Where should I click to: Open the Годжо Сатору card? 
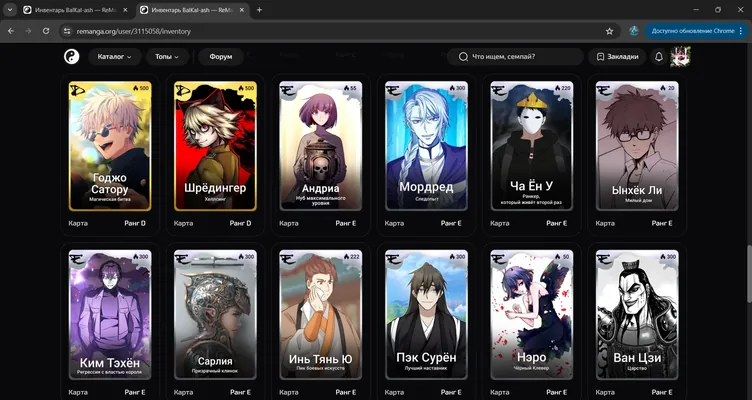pyautogui.click(x=110, y=146)
